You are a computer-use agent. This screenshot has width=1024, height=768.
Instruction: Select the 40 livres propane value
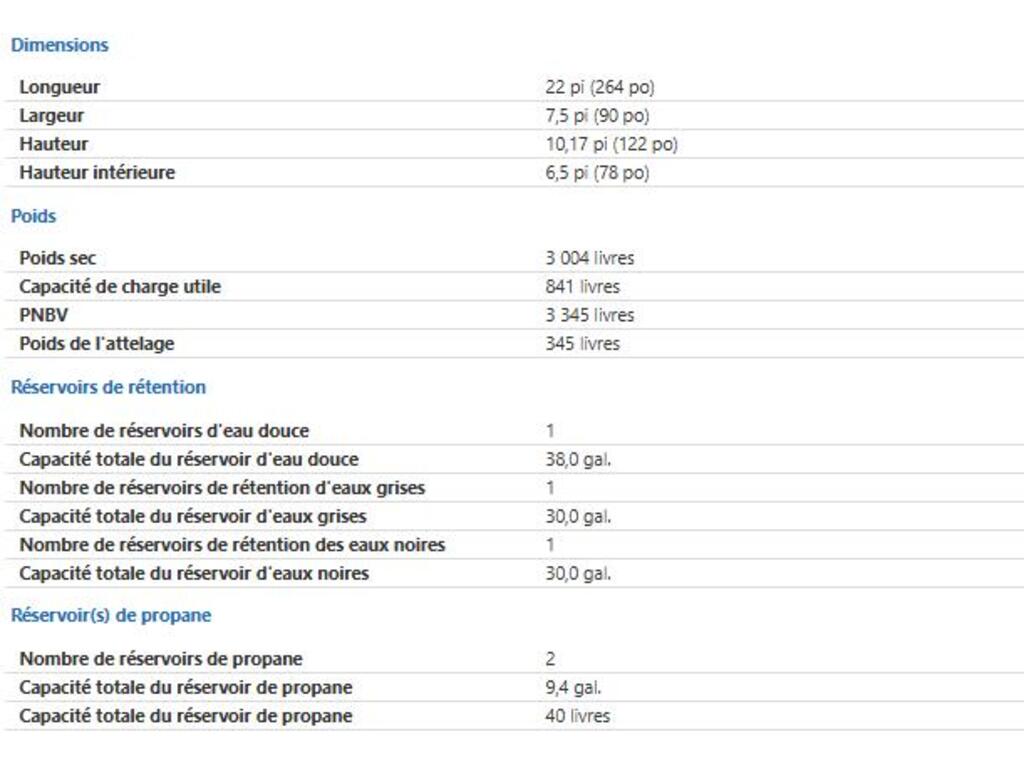[577, 716]
